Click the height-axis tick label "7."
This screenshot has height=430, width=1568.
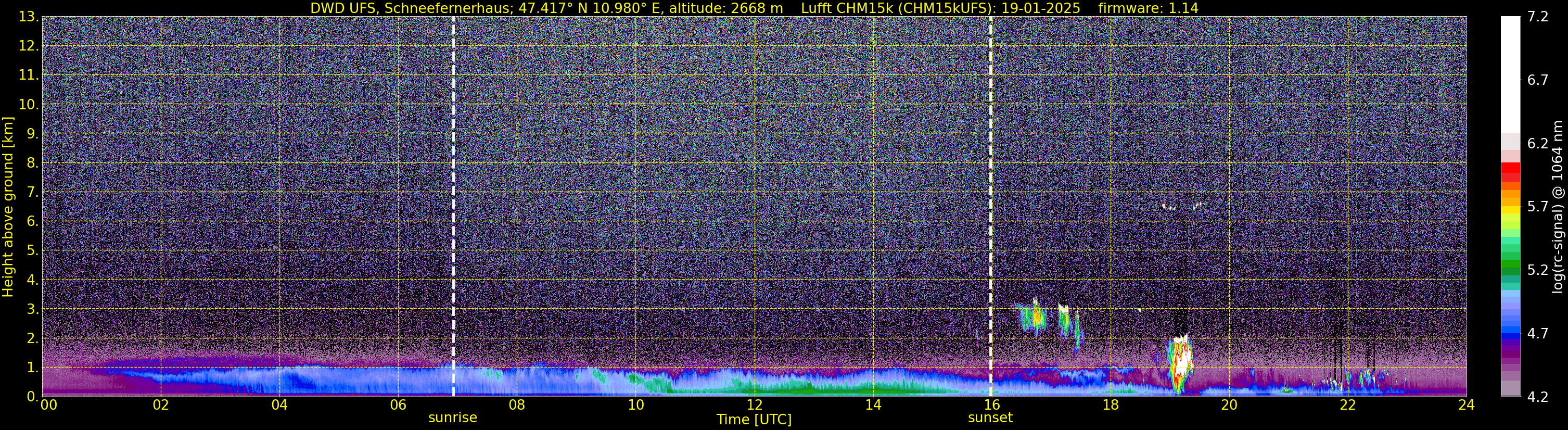(32, 192)
